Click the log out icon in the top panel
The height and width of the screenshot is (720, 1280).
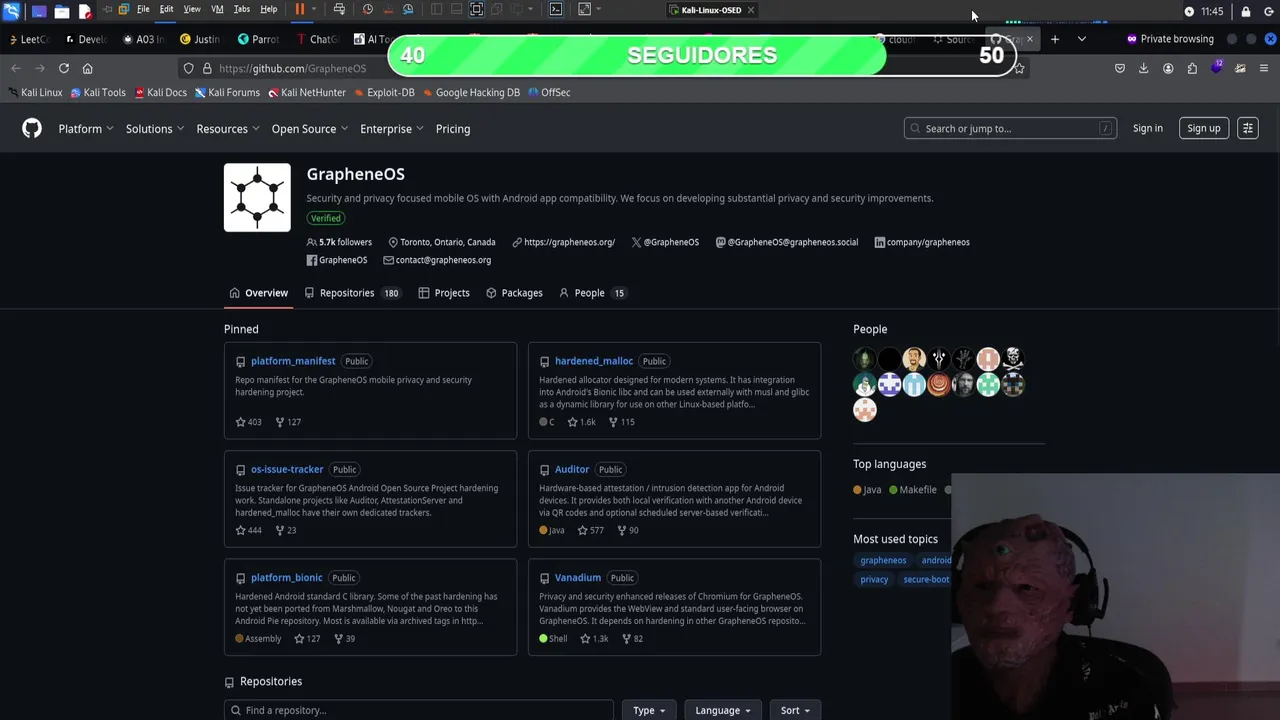click(1269, 11)
